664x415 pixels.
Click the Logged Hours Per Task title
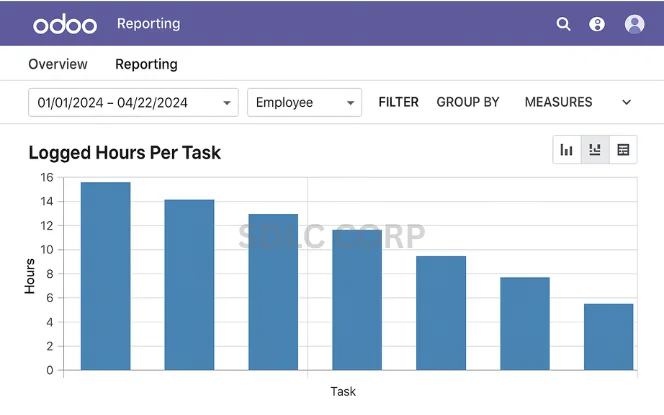[124, 152]
